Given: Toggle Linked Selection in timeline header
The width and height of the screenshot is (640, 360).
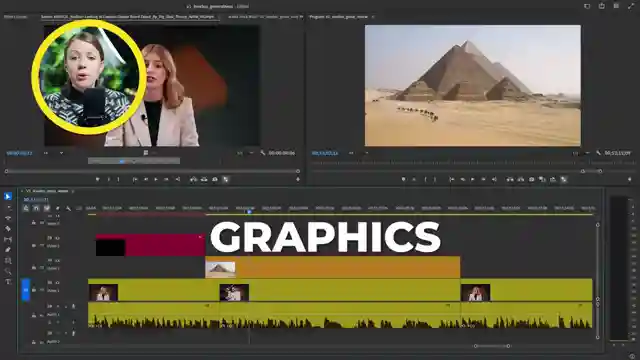Looking at the screenshot, I should point(47,208).
